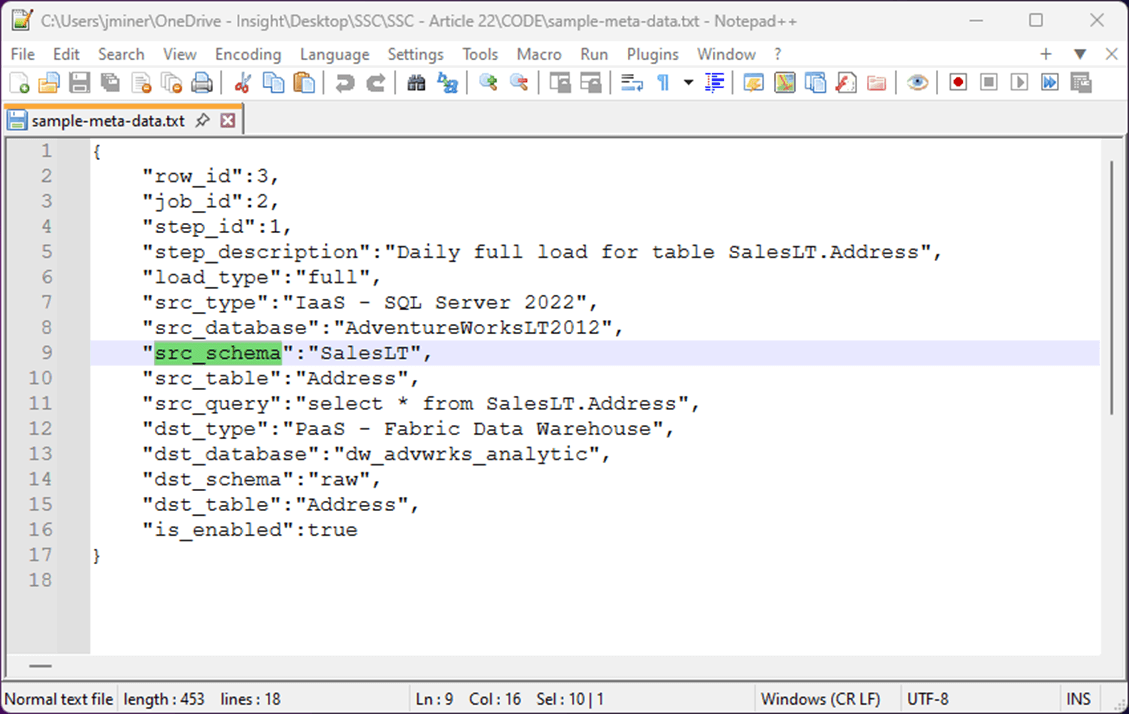The height and width of the screenshot is (714, 1129).
Task: Click the Paste clipboard icon
Action: click(305, 83)
